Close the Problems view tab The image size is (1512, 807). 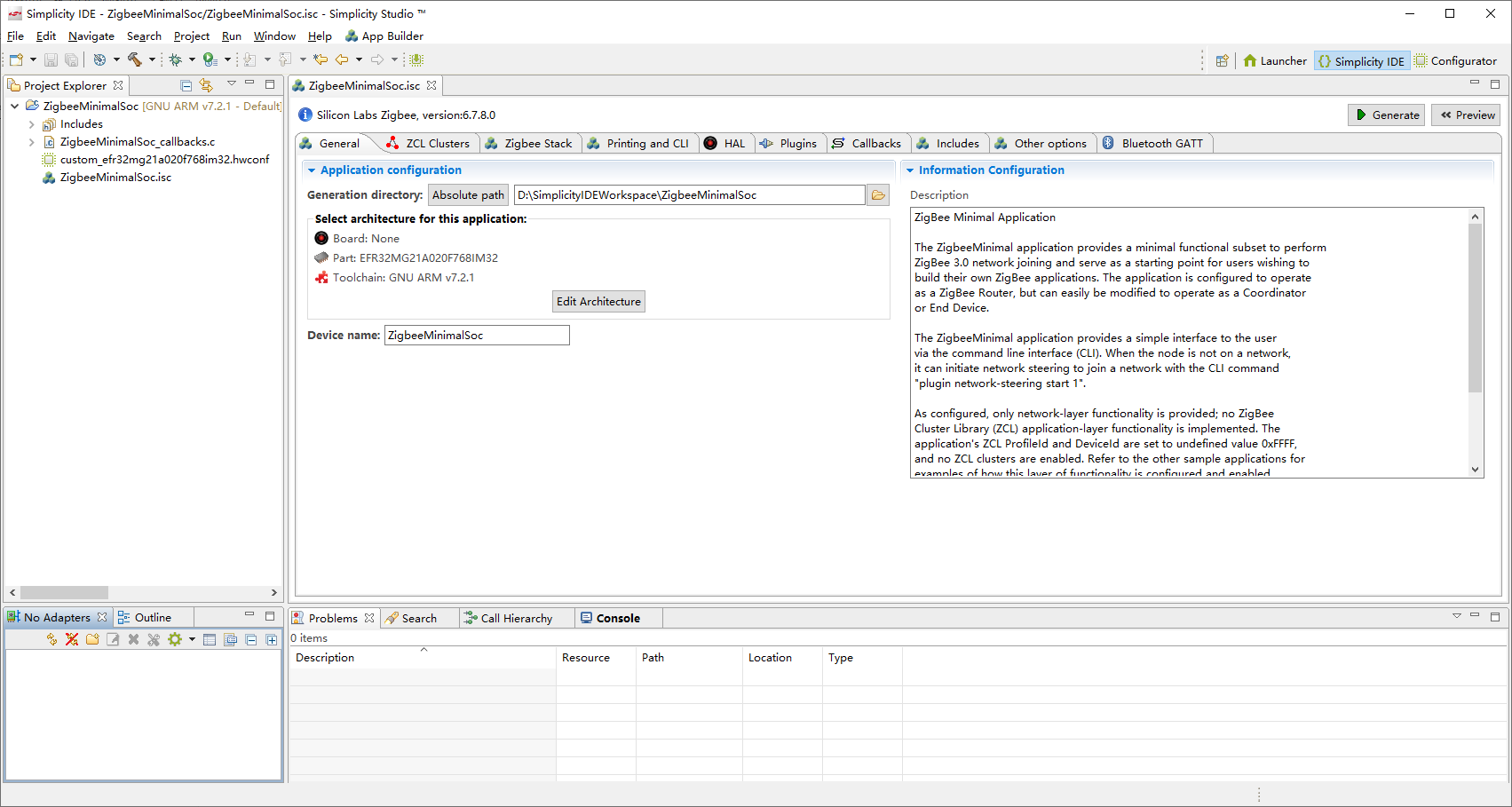(x=369, y=618)
